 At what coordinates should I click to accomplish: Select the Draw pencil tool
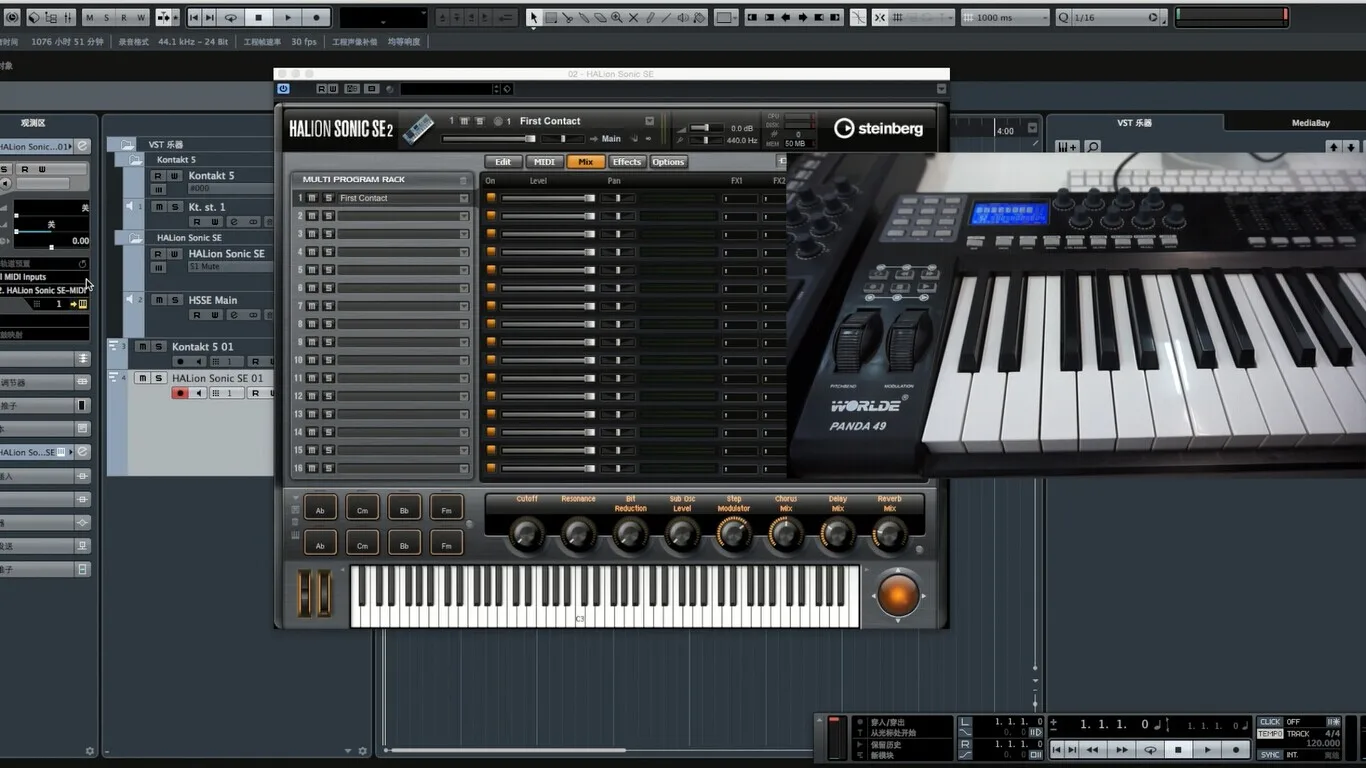coord(650,17)
